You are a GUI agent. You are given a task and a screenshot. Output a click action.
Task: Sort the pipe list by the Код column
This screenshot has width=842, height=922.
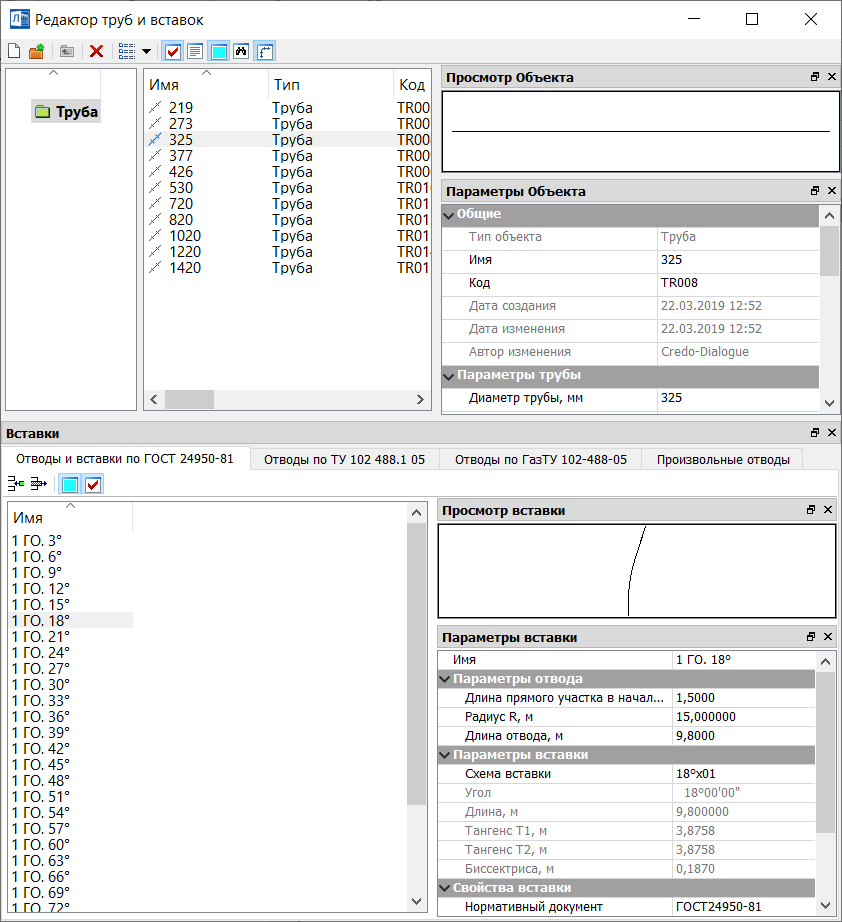coord(412,84)
